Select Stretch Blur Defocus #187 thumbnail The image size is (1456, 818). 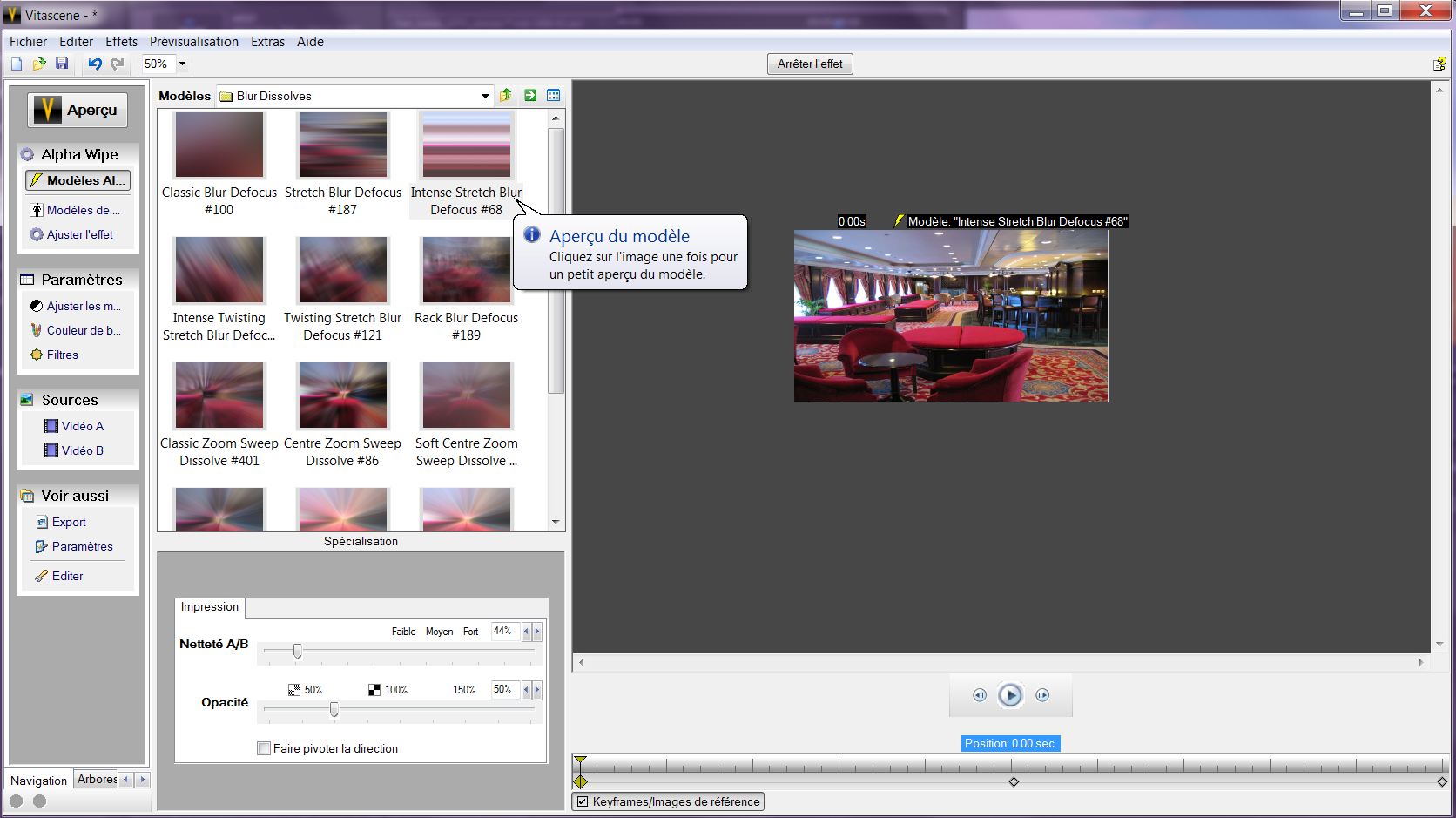click(342, 145)
